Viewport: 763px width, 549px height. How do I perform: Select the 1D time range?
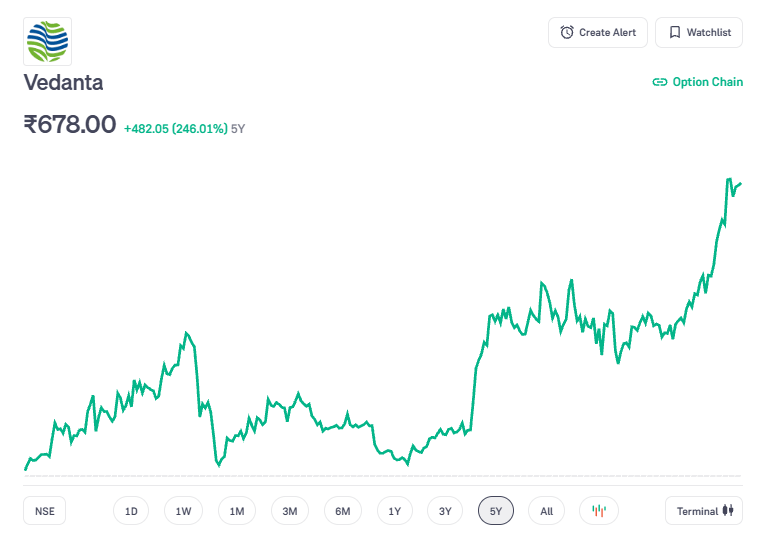coord(131,511)
